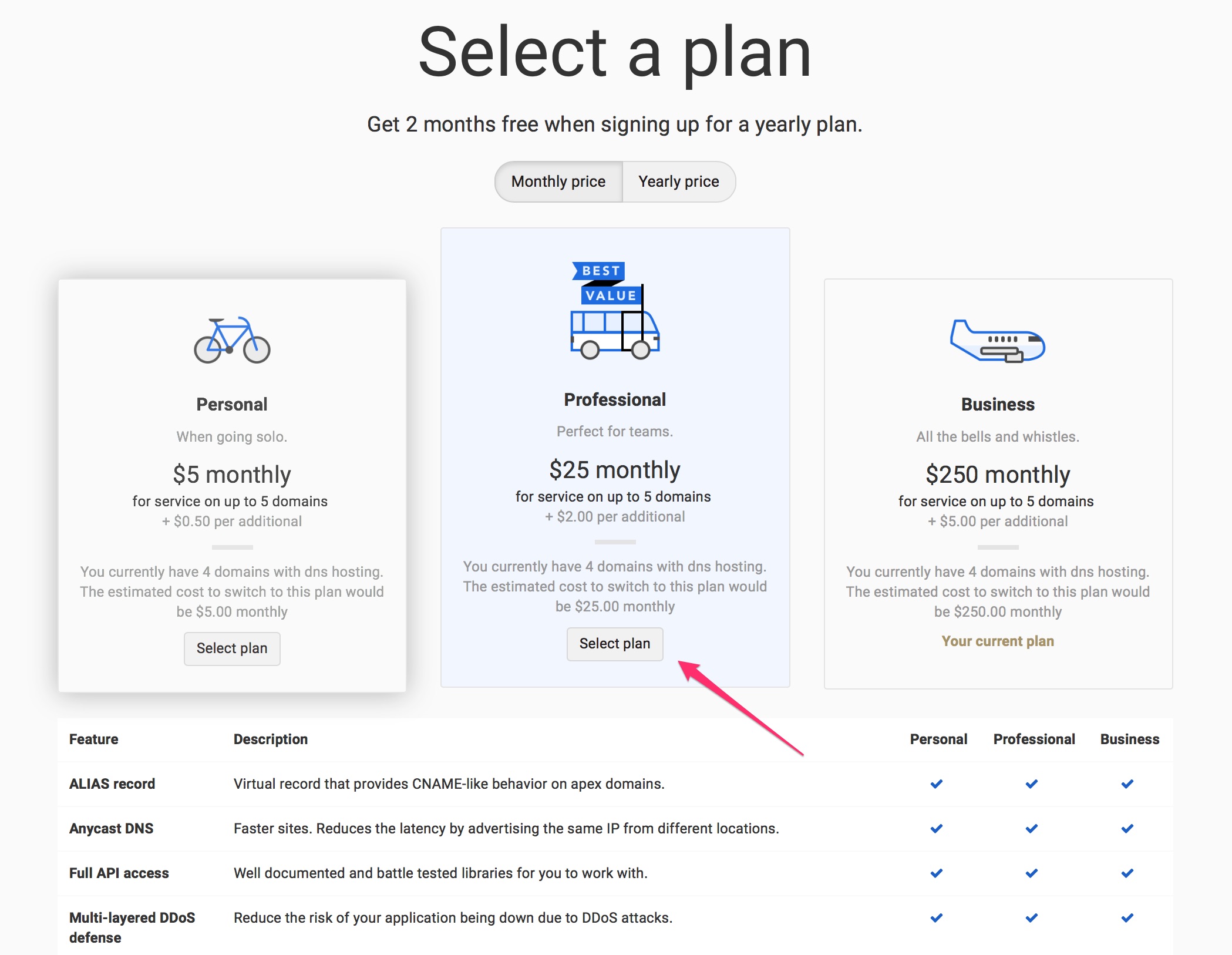
Task: Click the Multi-layered DDoS defense checkmark under Personal
Action: (936, 917)
